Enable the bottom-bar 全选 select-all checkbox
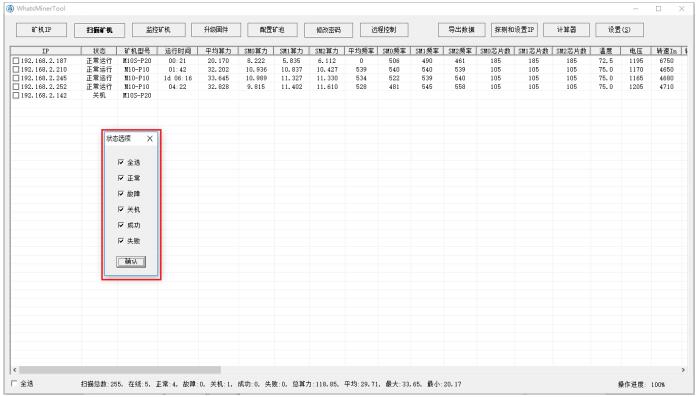The height and width of the screenshot is (397, 700). click(14, 383)
